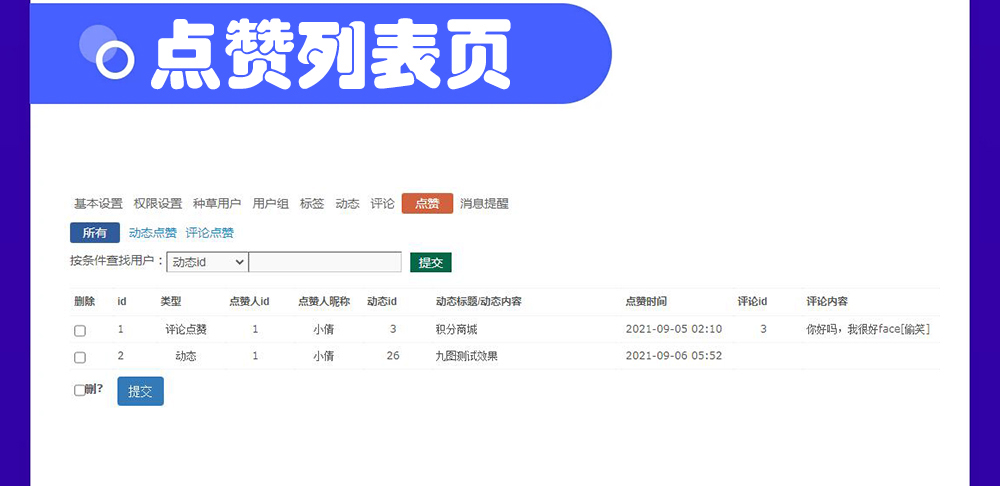Filter by 评论点赞 link

click(210, 233)
